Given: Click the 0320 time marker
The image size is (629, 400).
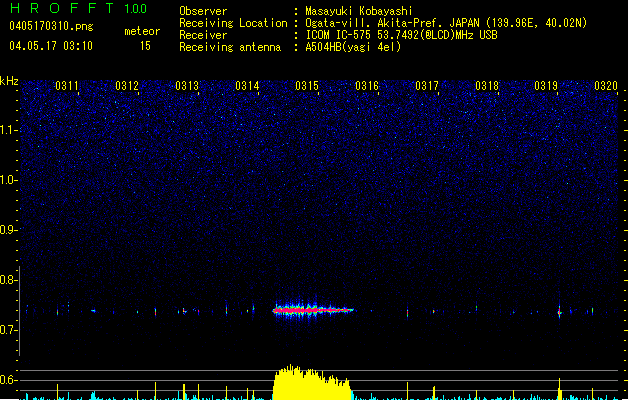Looking at the screenshot, I should coord(606,86).
